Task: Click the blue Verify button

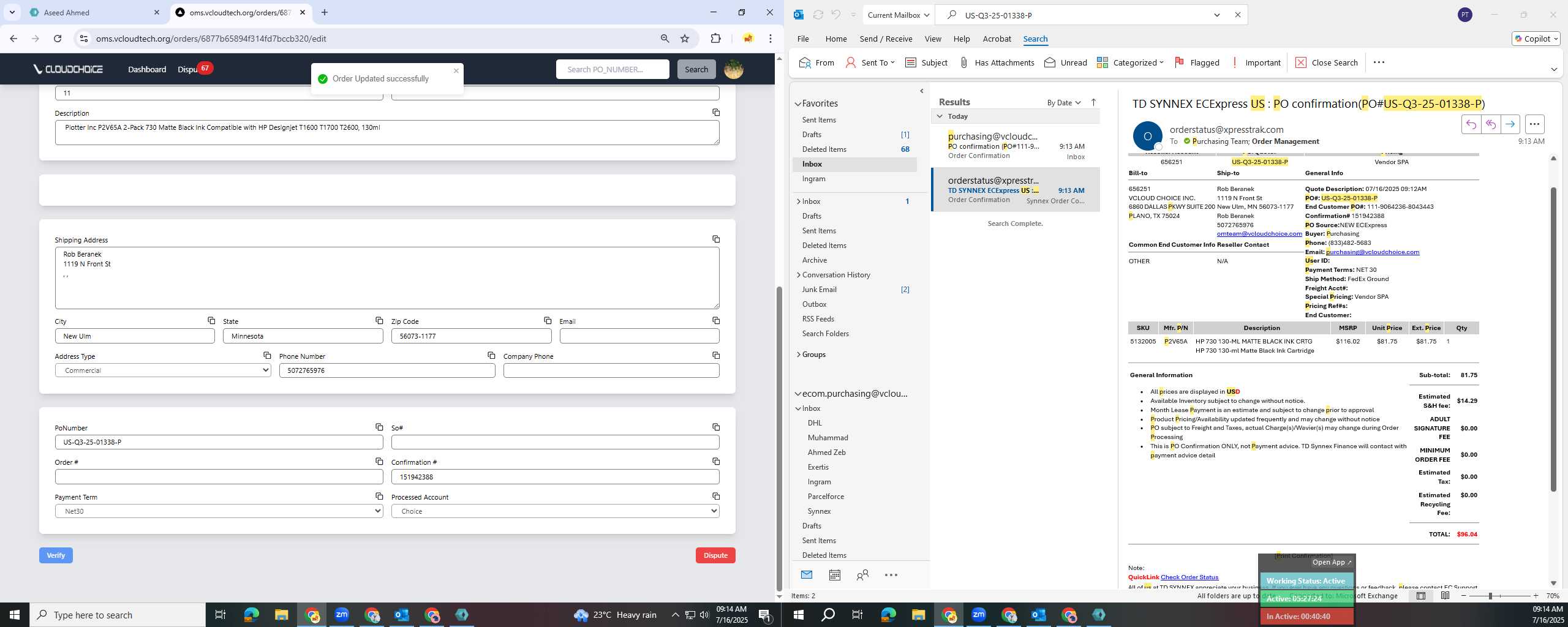Action: click(x=56, y=555)
